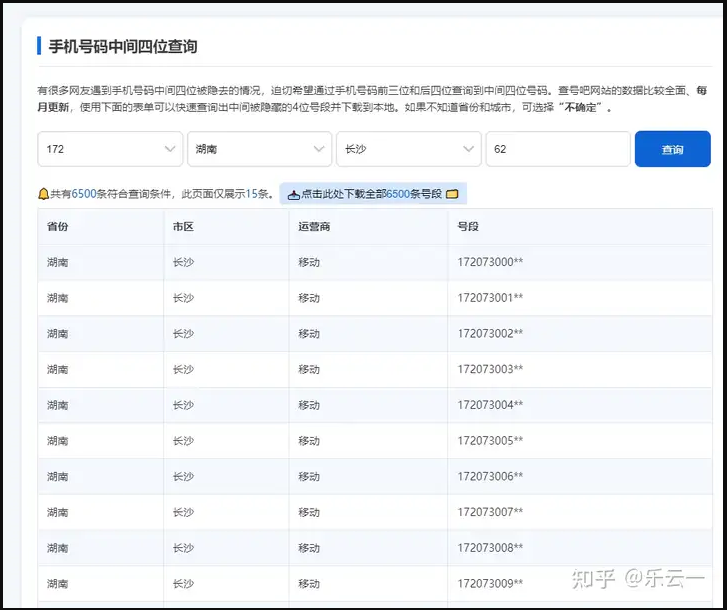Click the download all 6500 号段 link

(373, 194)
